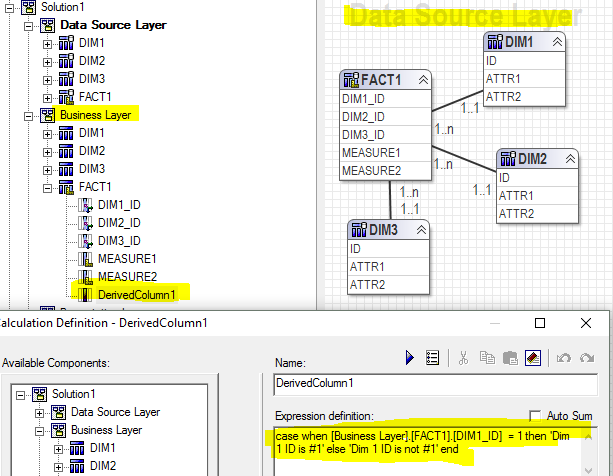613x476 pixels.
Task: Run the expression with the play icon
Action: [409, 358]
